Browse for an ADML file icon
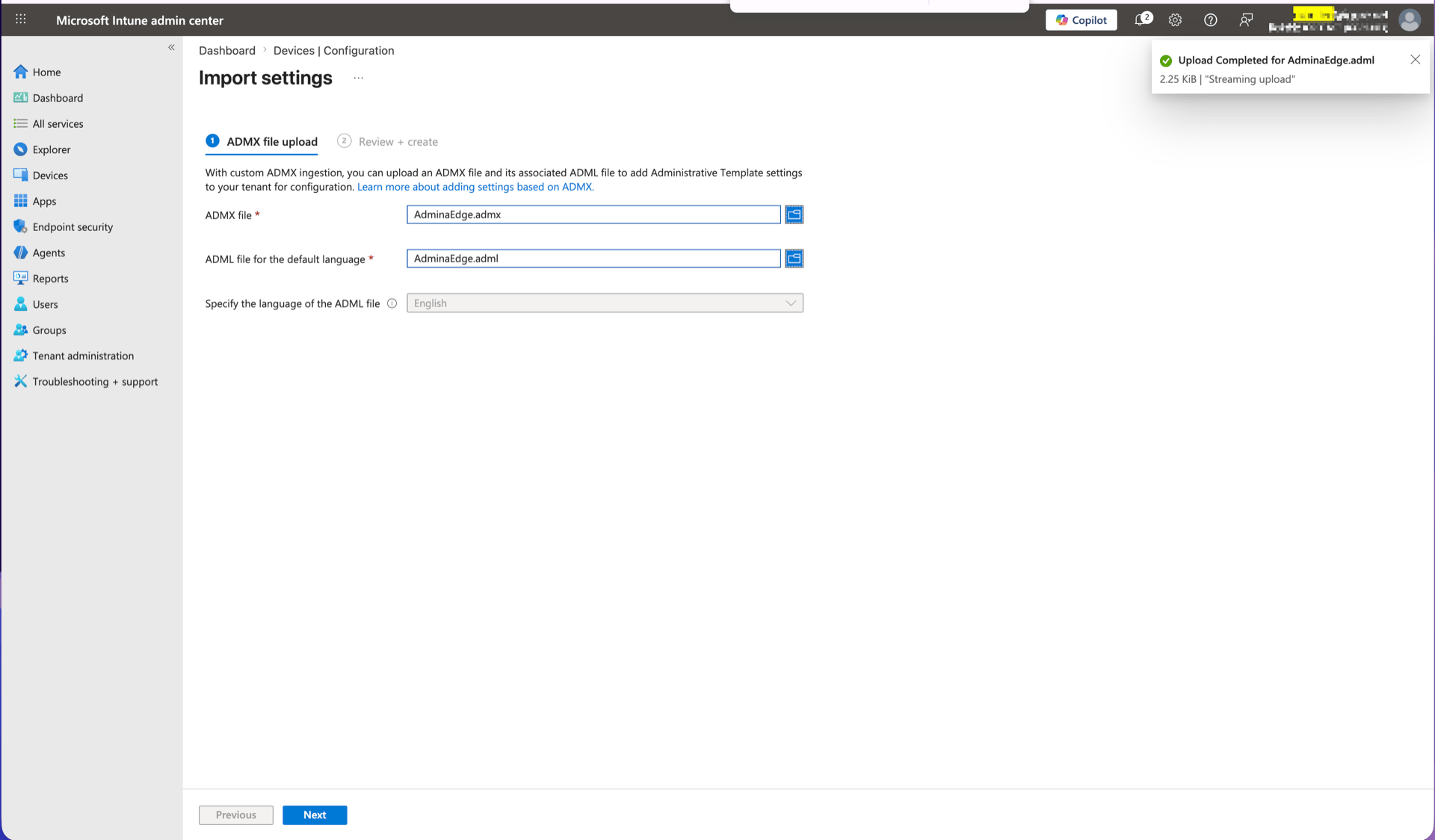 point(794,259)
